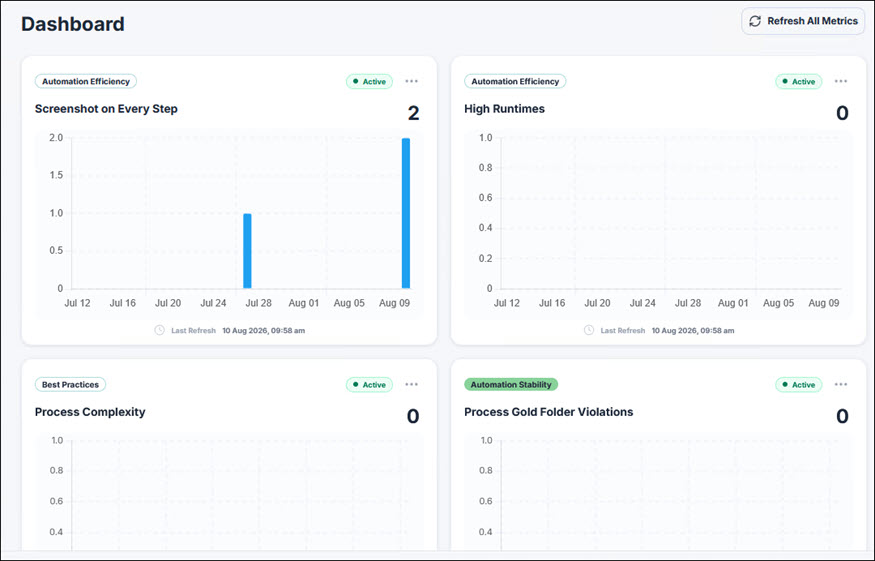This screenshot has height=561, width=875.
Task: Click the green Automation Stability tag
Action: pos(511,385)
